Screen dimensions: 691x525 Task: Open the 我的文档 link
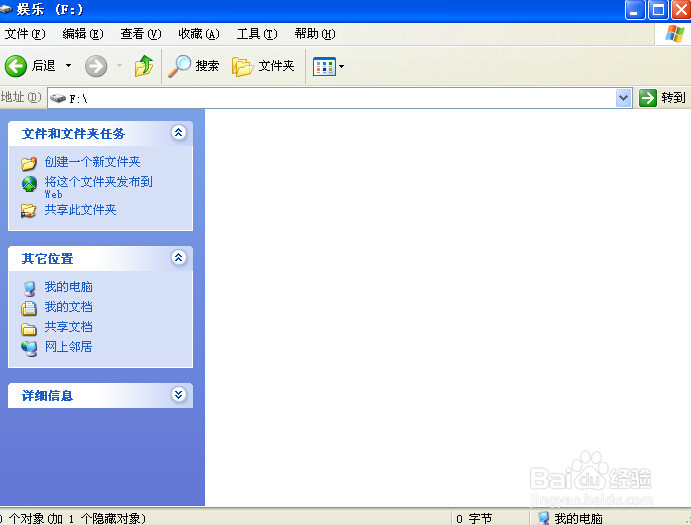coord(68,307)
